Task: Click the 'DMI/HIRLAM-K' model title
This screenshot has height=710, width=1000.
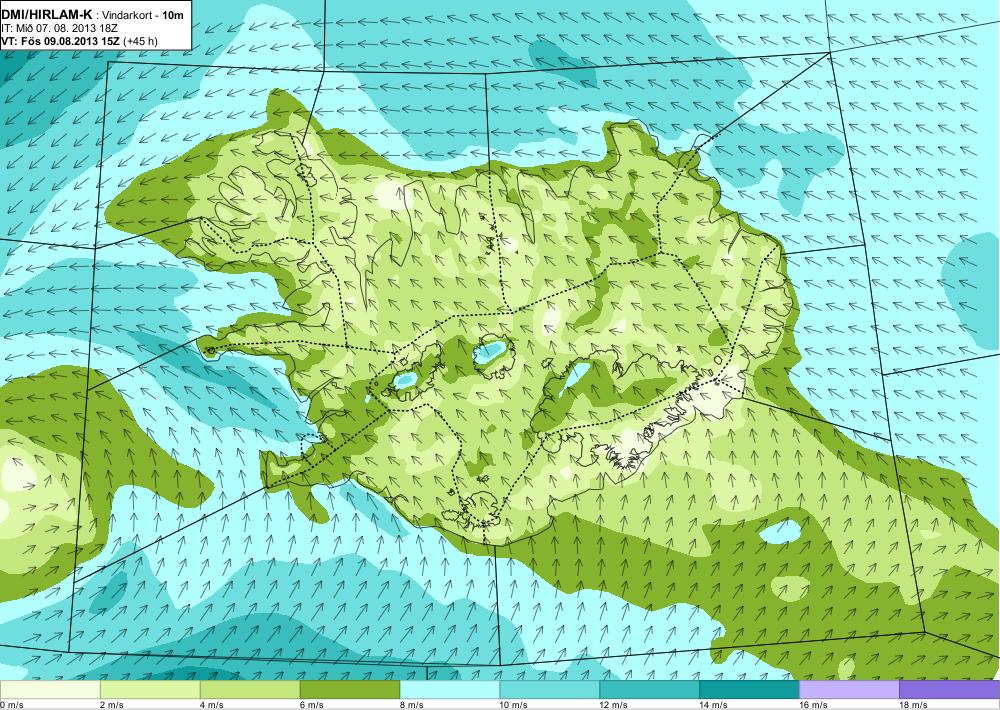Action: pos(47,14)
